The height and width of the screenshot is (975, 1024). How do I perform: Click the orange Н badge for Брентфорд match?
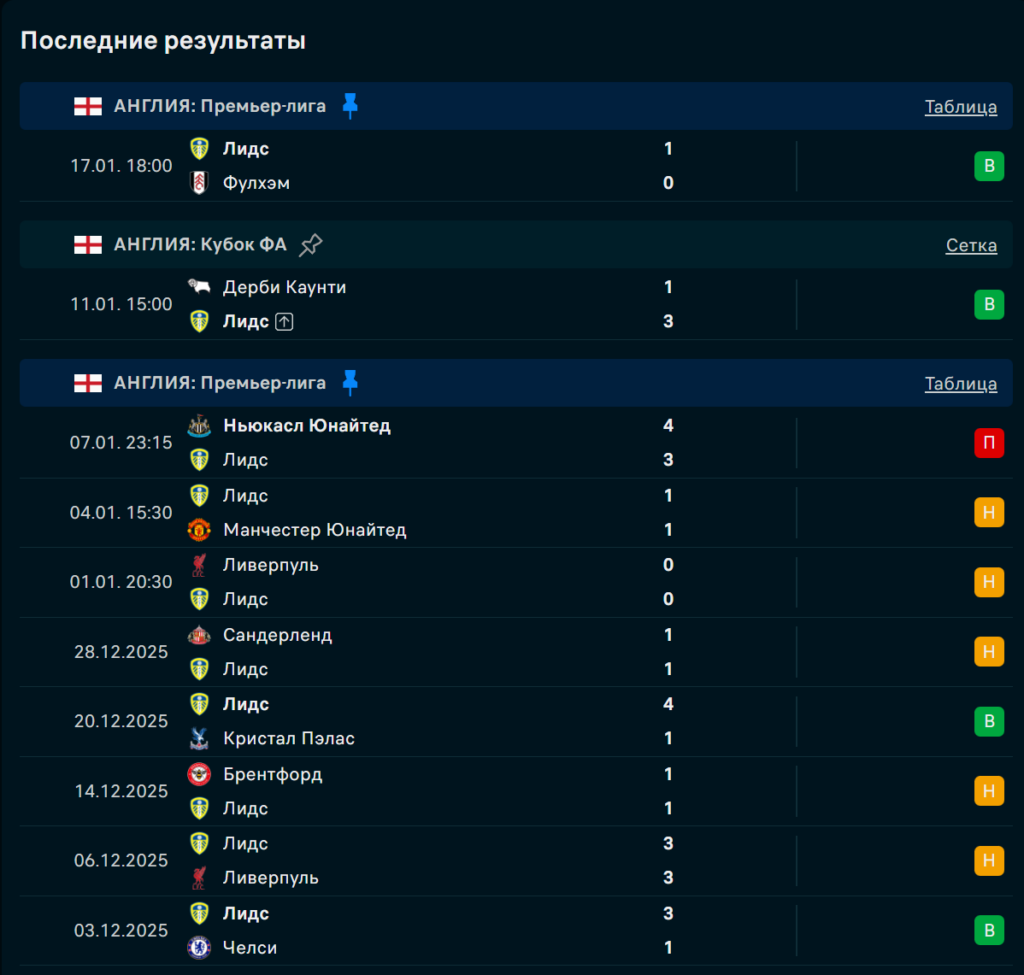click(988, 791)
